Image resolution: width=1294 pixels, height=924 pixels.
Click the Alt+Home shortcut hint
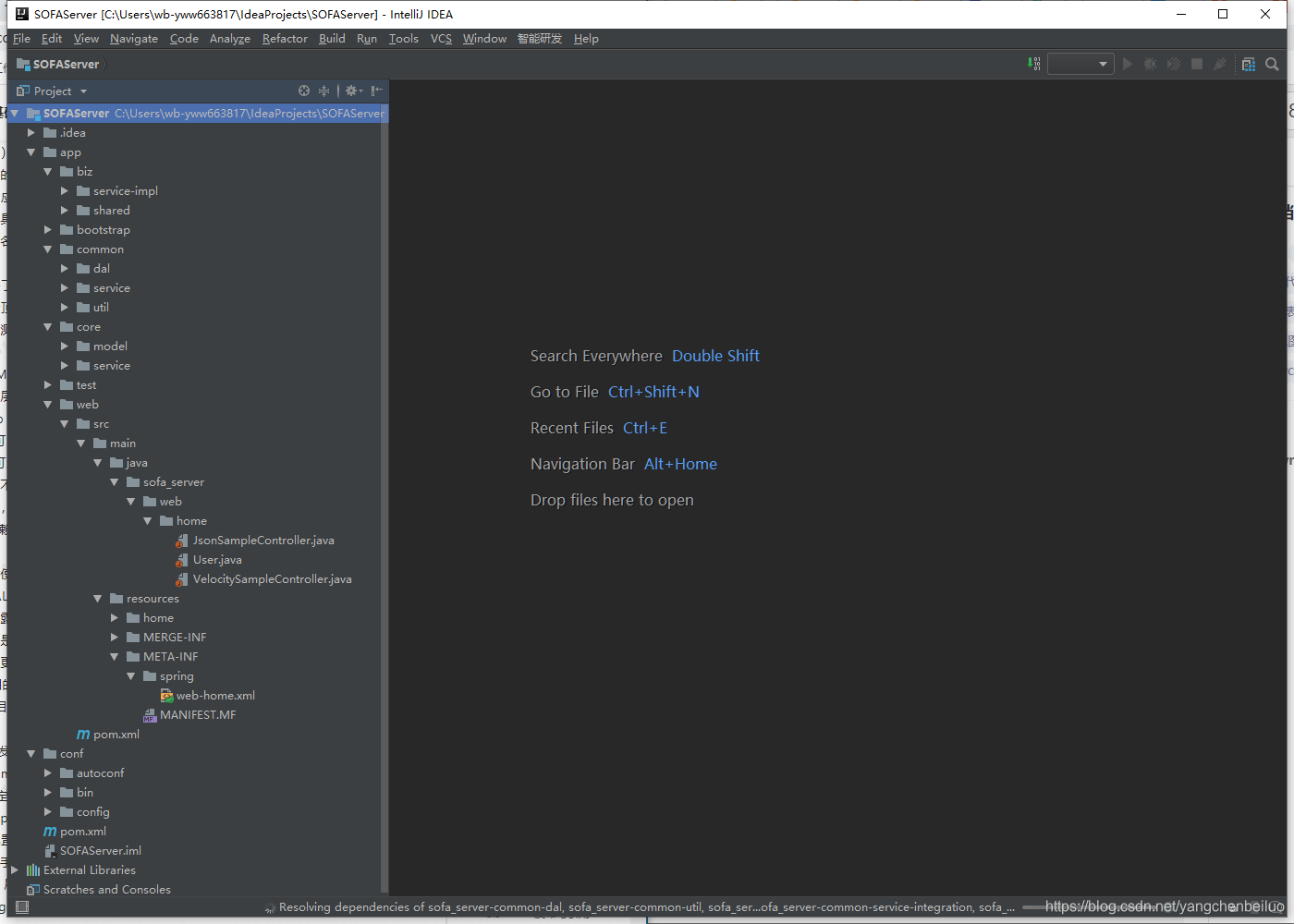click(680, 465)
